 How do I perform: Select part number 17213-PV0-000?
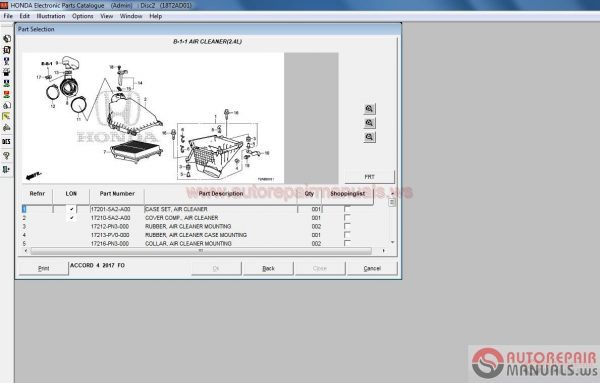point(110,235)
